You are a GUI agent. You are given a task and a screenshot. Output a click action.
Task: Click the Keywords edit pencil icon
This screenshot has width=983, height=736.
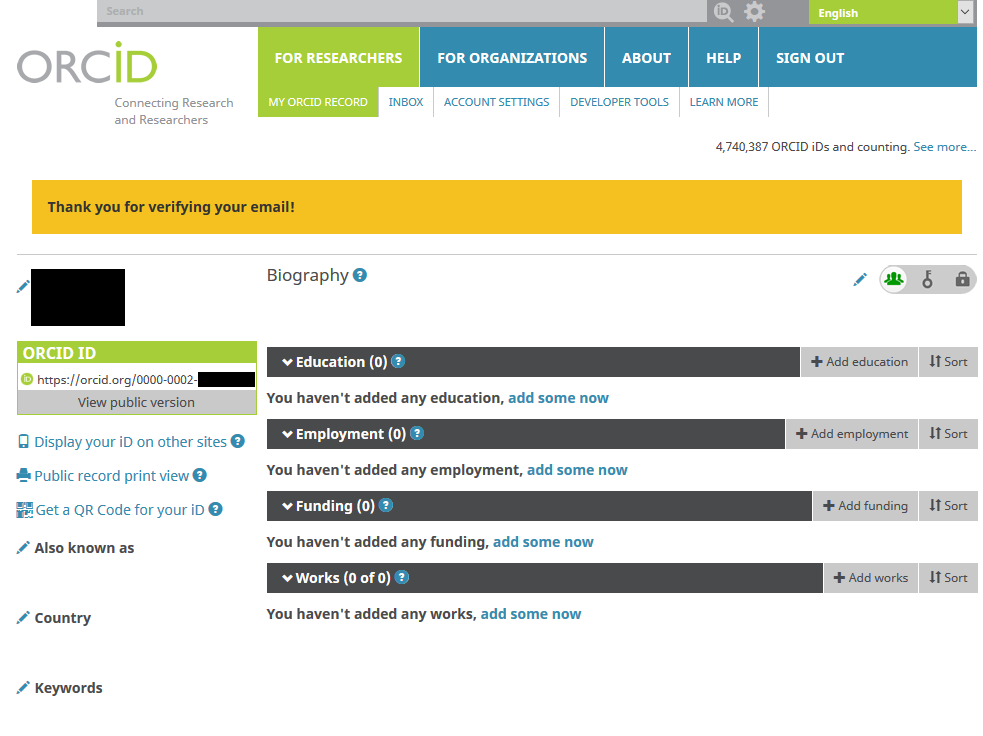click(x=23, y=688)
